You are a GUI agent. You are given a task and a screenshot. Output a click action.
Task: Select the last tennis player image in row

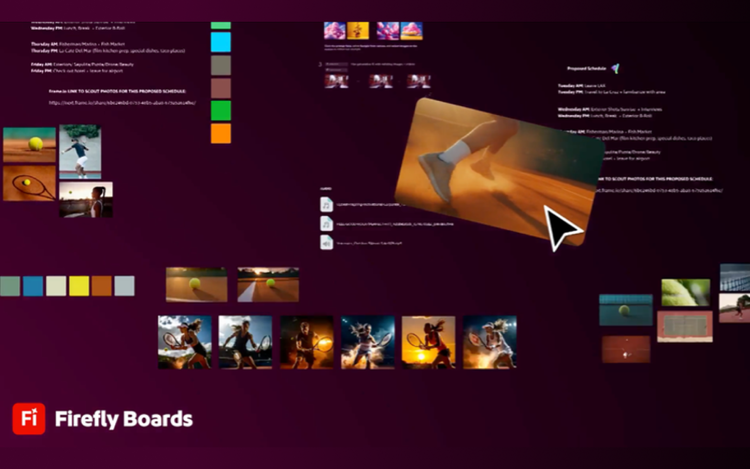click(490, 342)
